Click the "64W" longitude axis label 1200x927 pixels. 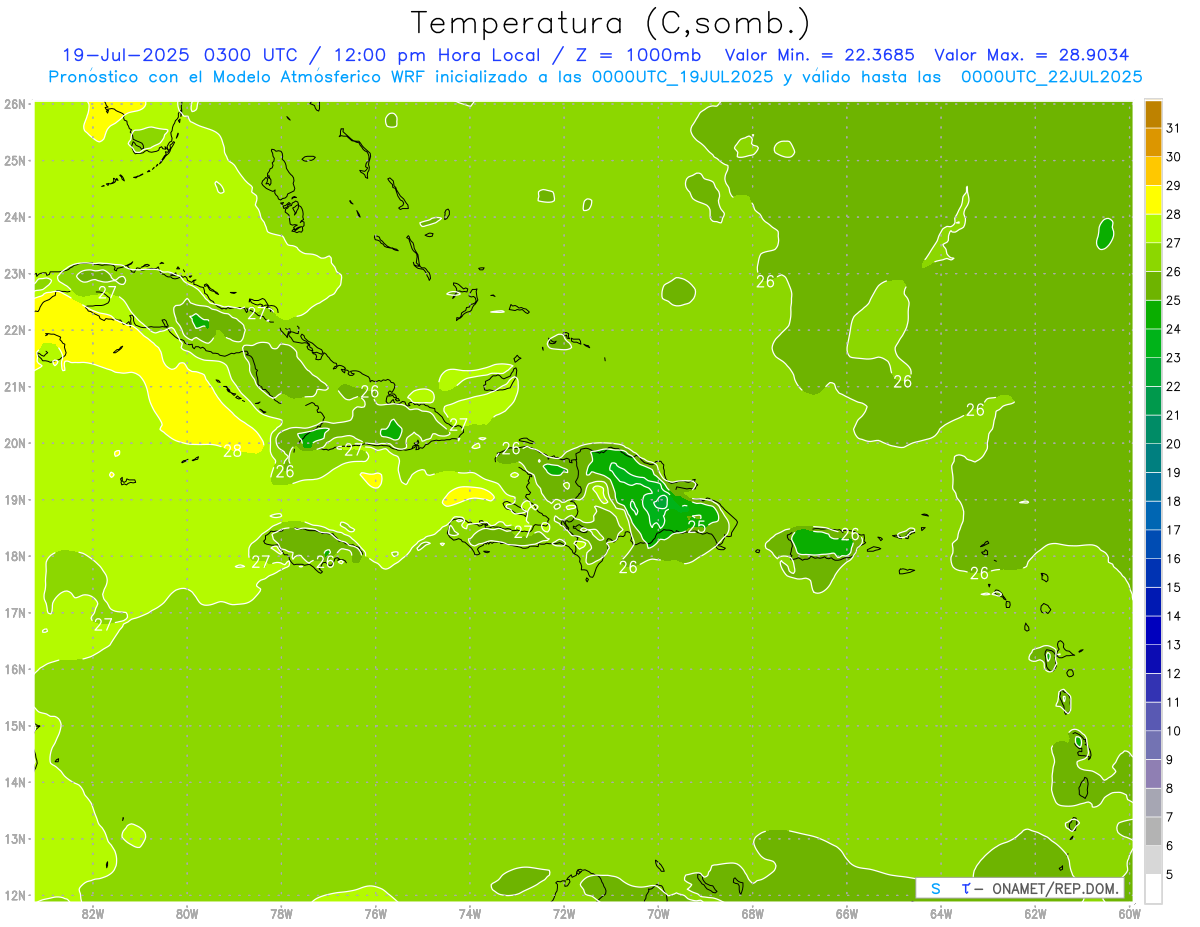click(x=941, y=913)
